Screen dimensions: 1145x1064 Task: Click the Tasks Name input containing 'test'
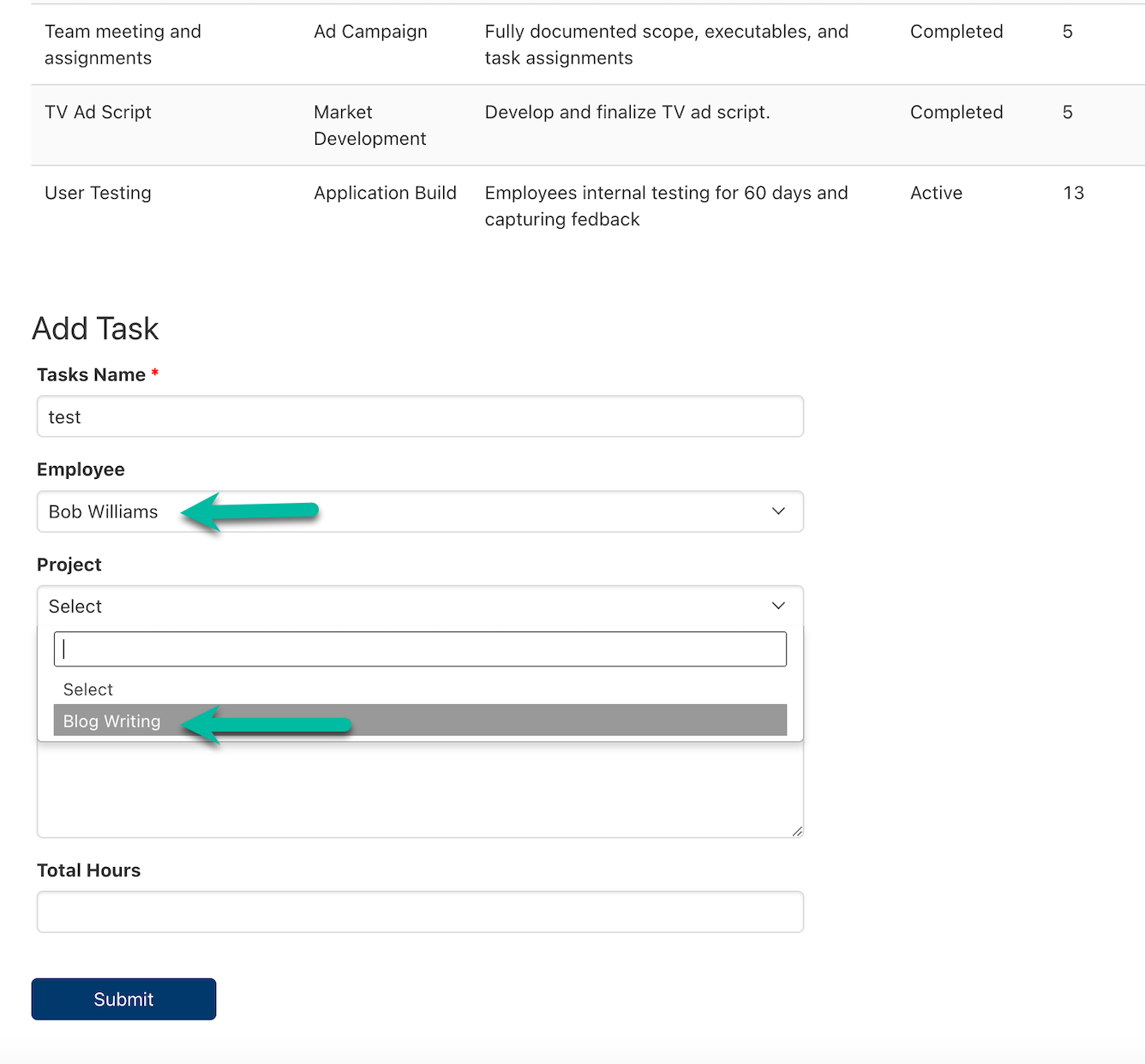pyautogui.click(x=420, y=416)
